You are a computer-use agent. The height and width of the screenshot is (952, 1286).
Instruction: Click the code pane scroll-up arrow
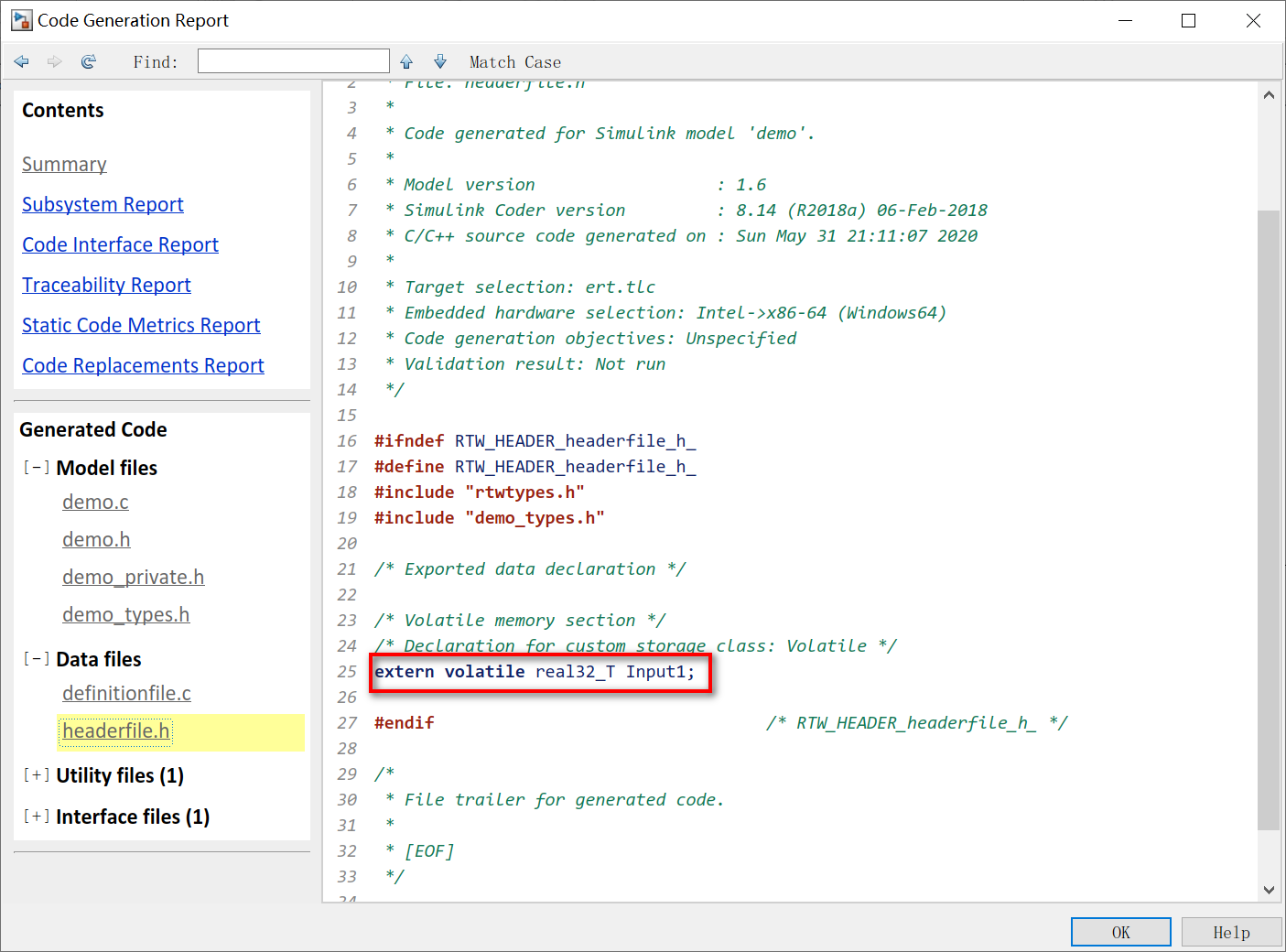pyautogui.click(x=1269, y=95)
